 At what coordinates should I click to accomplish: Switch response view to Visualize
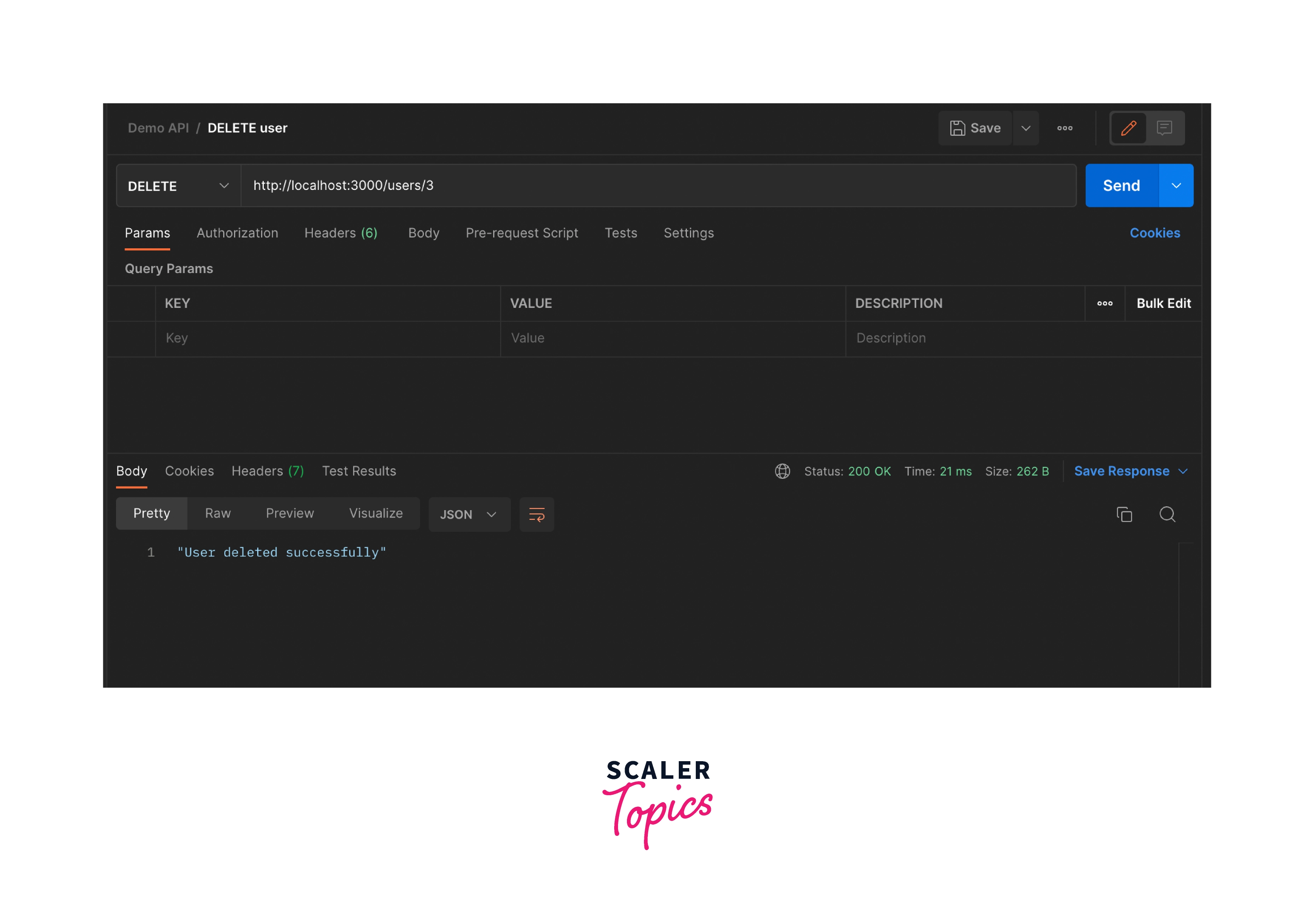[376, 513]
